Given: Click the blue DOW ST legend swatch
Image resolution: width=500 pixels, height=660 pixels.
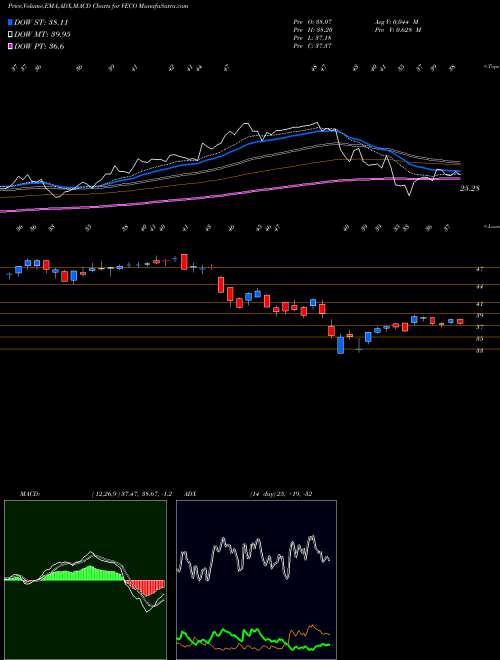Looking at the screenshot, I should click(x=11, y=22).
